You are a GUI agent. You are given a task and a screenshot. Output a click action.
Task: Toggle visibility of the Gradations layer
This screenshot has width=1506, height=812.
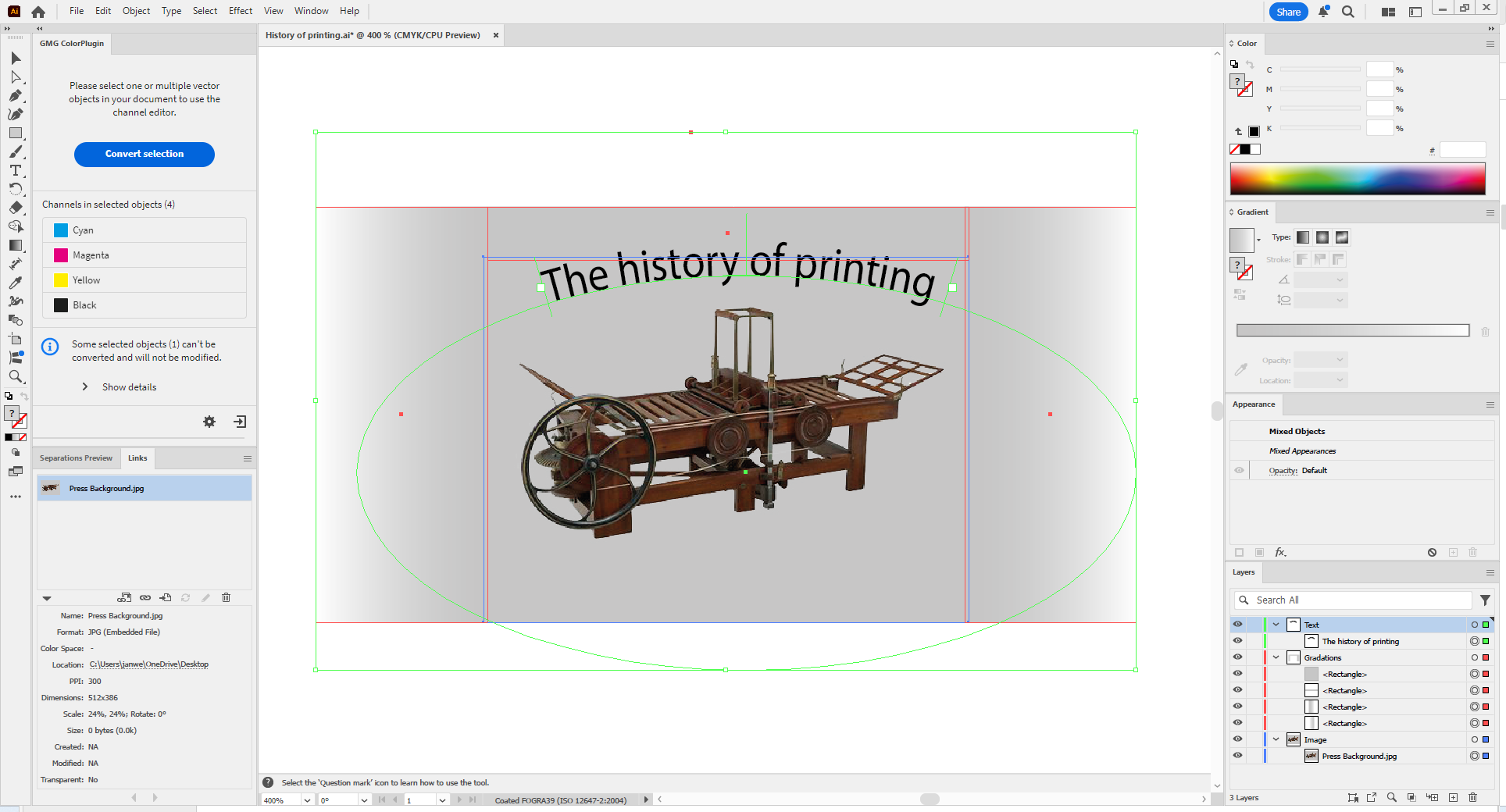pos(1238,657)
